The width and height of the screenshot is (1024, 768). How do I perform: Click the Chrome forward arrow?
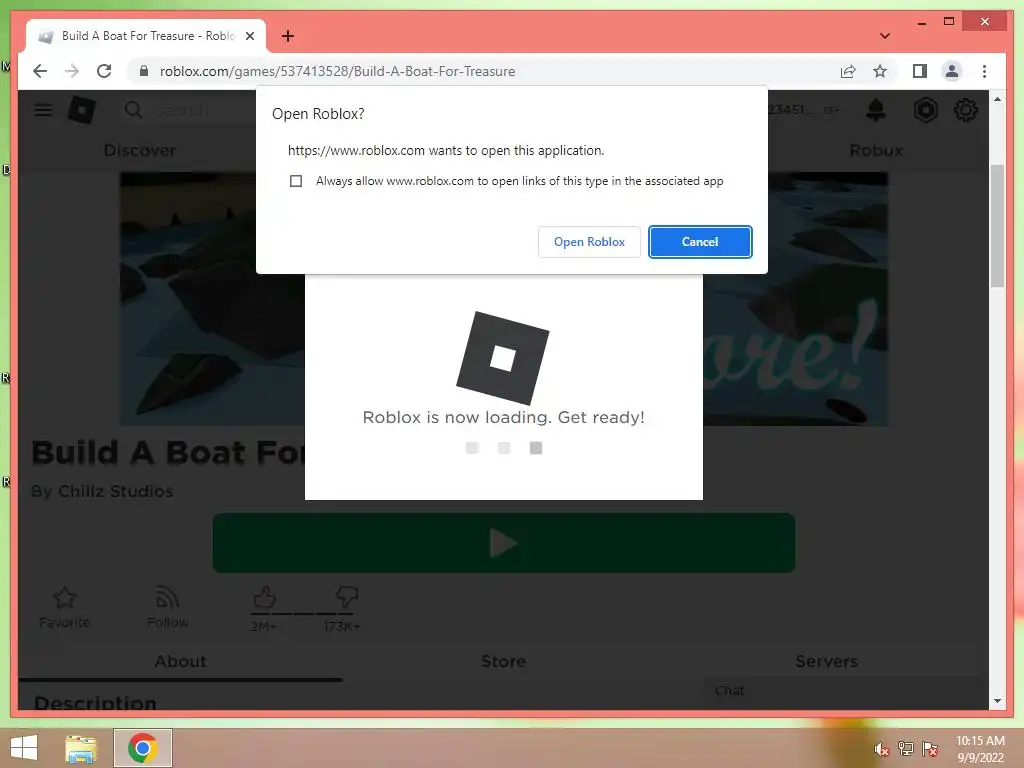coord(72,71)
